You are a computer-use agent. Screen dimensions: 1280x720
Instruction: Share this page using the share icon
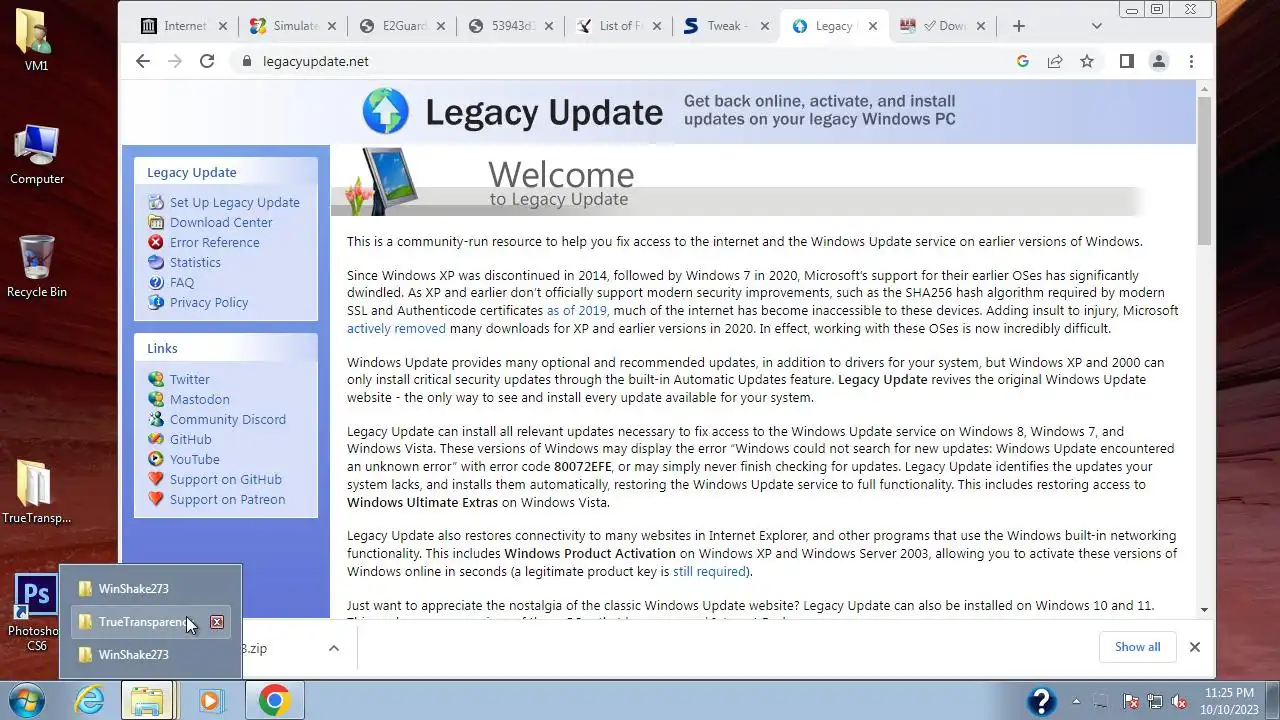(1055, 61)
